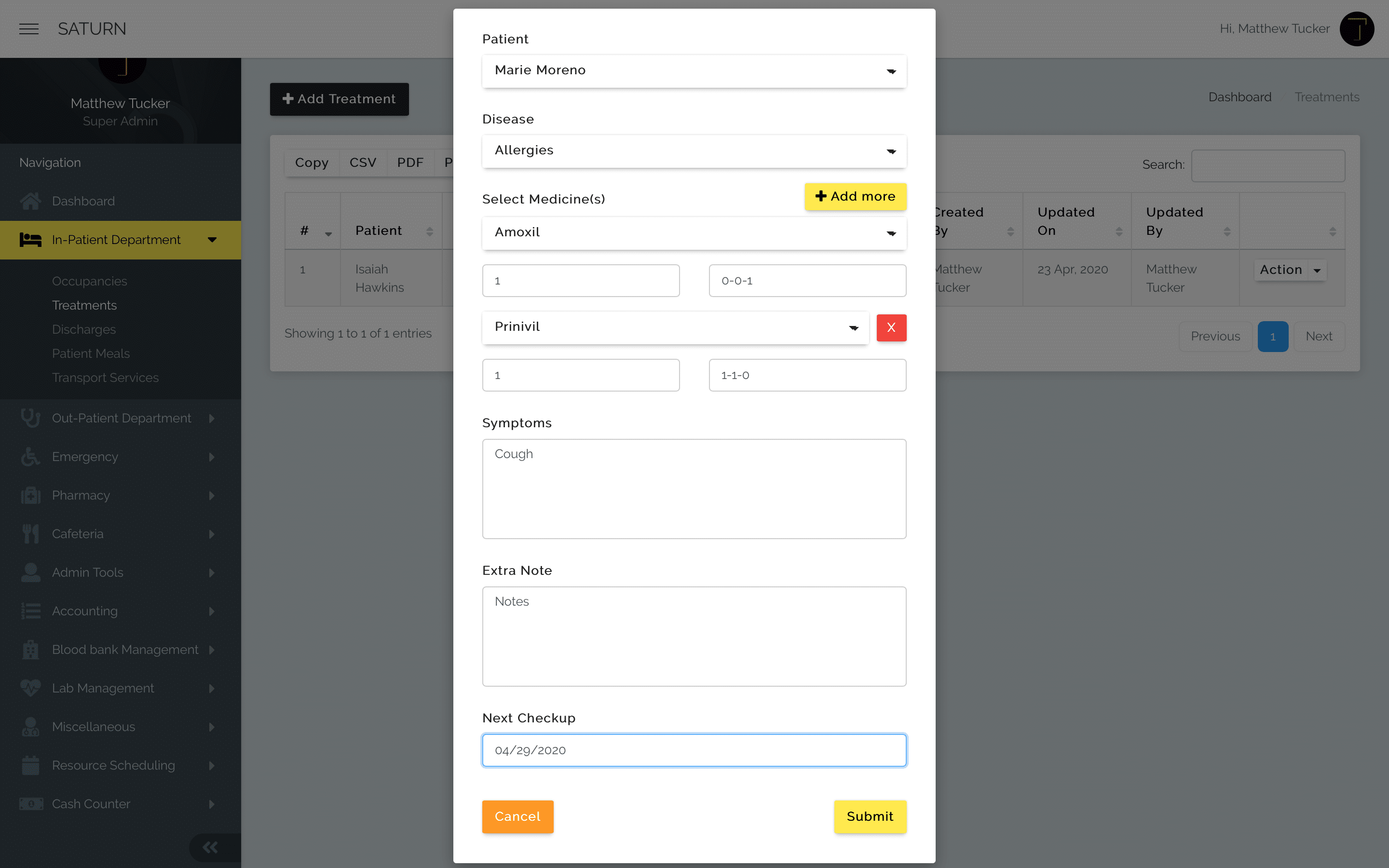Screen dimensions: 1389x868
Task: Click the Dashboard home icon in sidebar
Action: [x=30, y=201]
